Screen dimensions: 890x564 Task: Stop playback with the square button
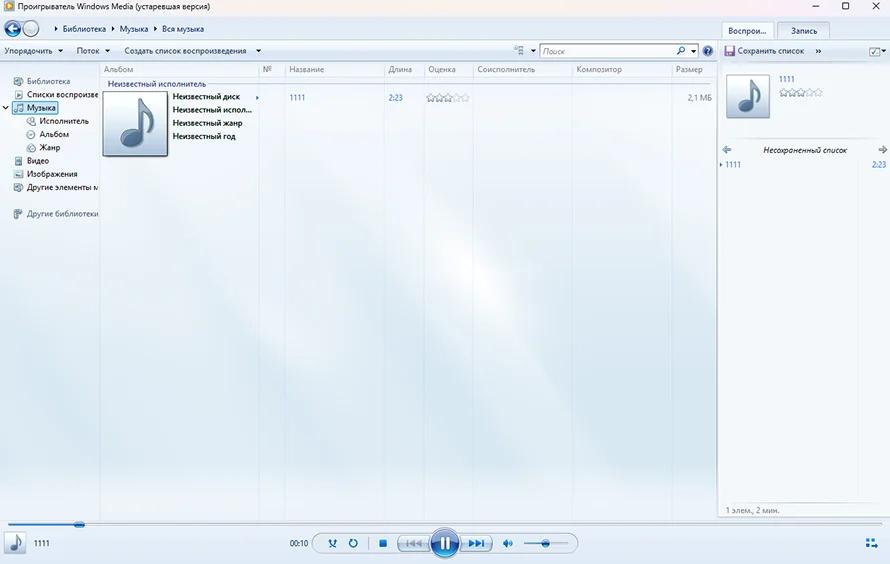[x=383, y=543]
